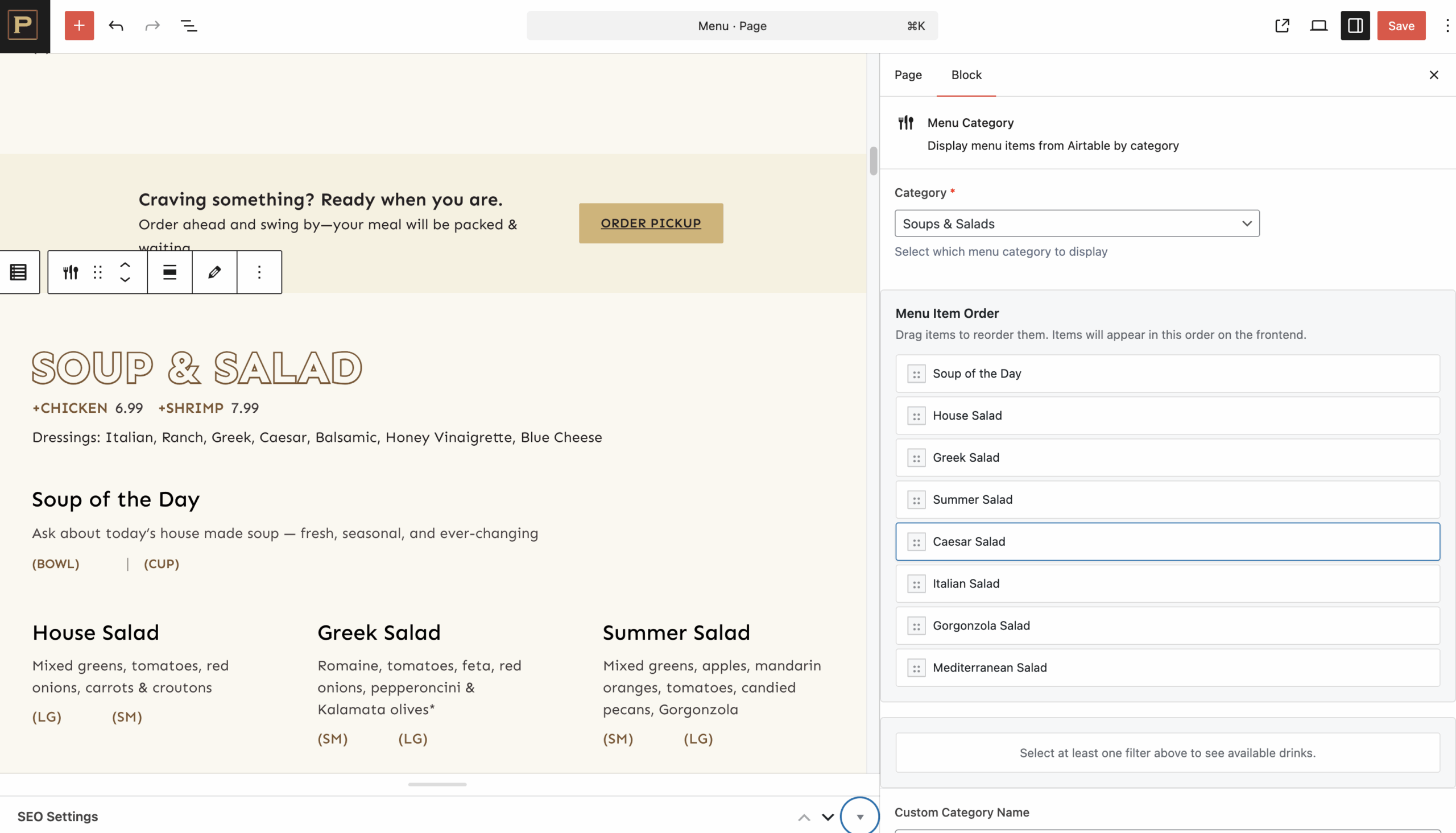The height and width of the screenshot is (833, 1456).
Task: Open the document overview list view
Action: click(189, 26)
